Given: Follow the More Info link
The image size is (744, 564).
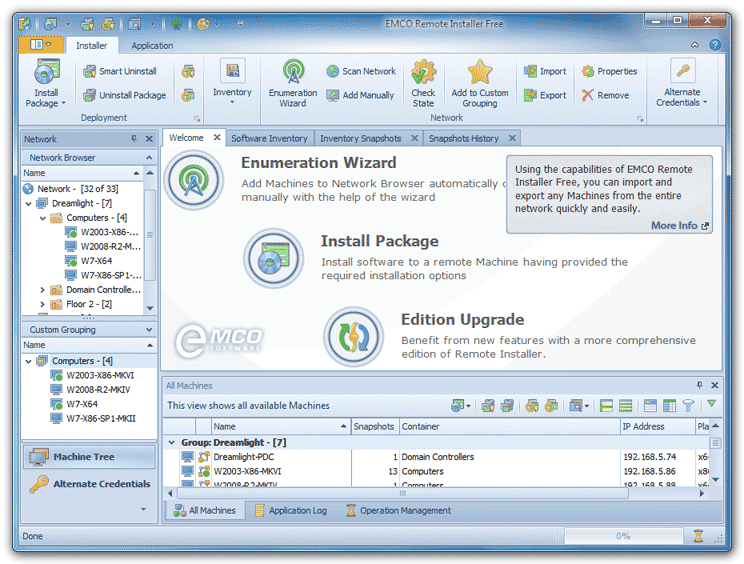Looking at the screenshot, I should click(x=679, y=225).
